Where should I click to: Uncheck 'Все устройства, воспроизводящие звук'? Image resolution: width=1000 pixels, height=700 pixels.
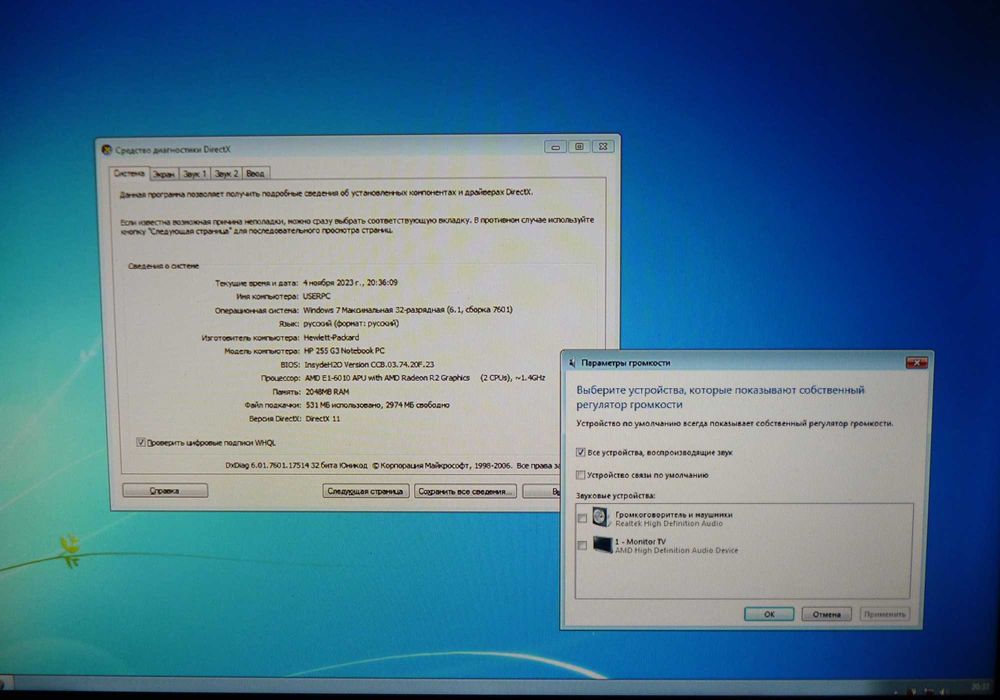580,452
